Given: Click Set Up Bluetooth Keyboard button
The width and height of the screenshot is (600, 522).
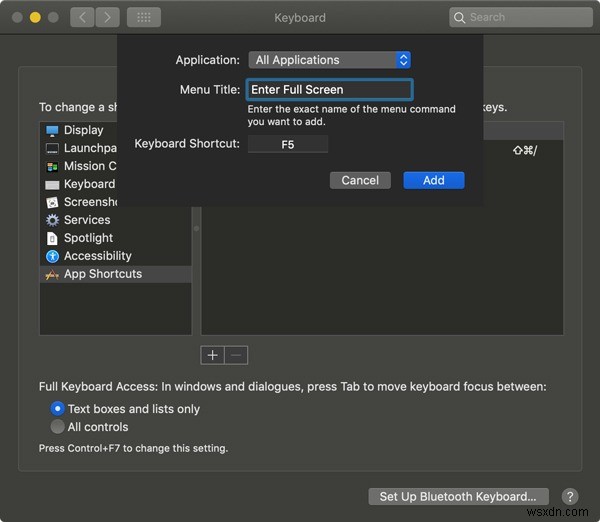Looking at the screenshot, I should pos(458,496).
